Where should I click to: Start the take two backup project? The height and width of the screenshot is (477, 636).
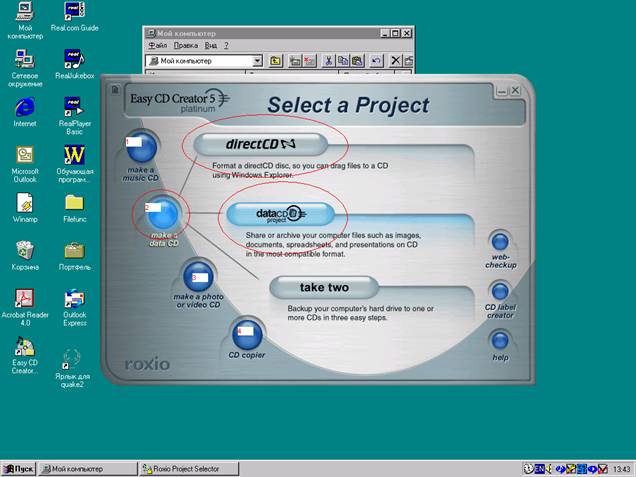[324, 288]
